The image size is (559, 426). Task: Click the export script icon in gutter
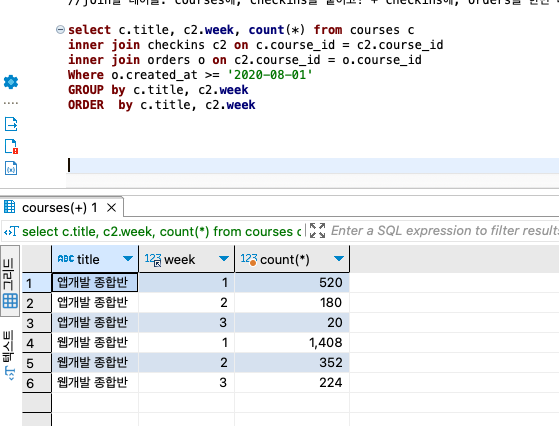(11, 124)
